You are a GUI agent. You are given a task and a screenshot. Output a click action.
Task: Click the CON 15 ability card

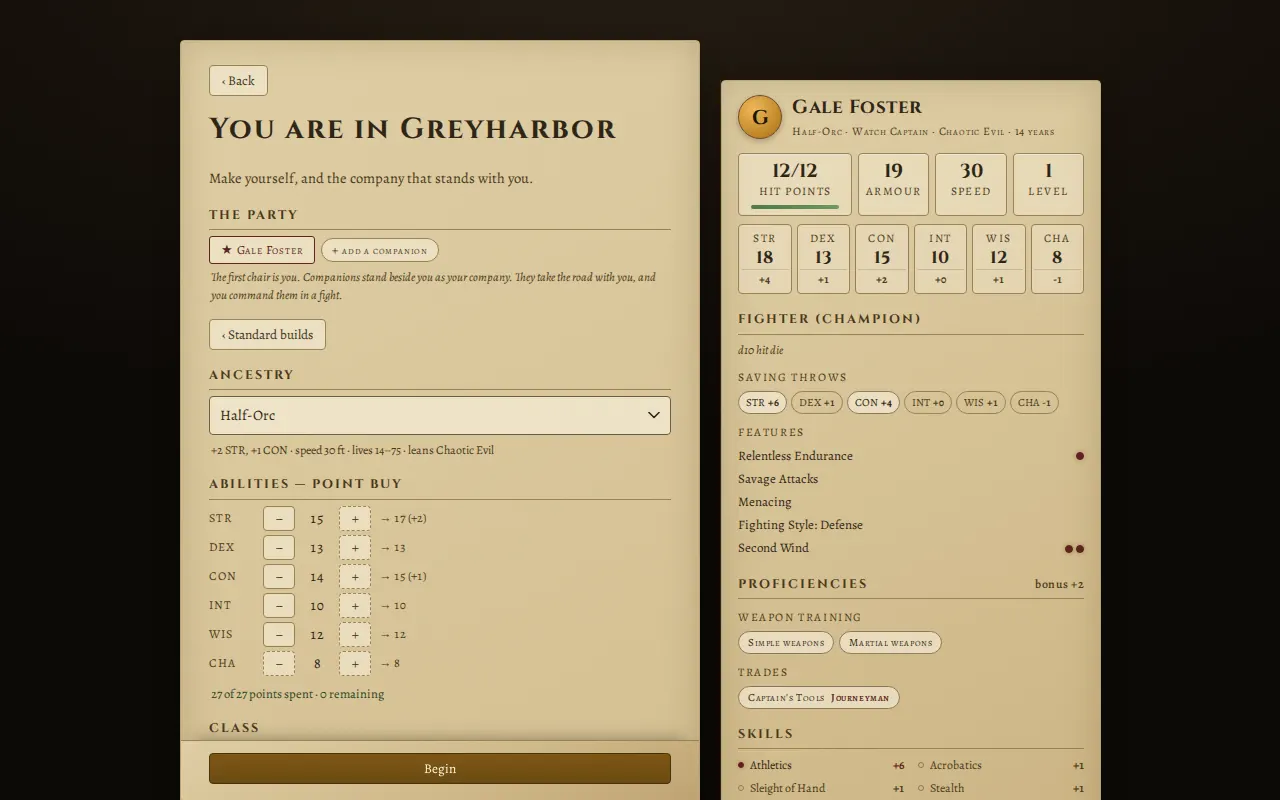click(882, 259)
